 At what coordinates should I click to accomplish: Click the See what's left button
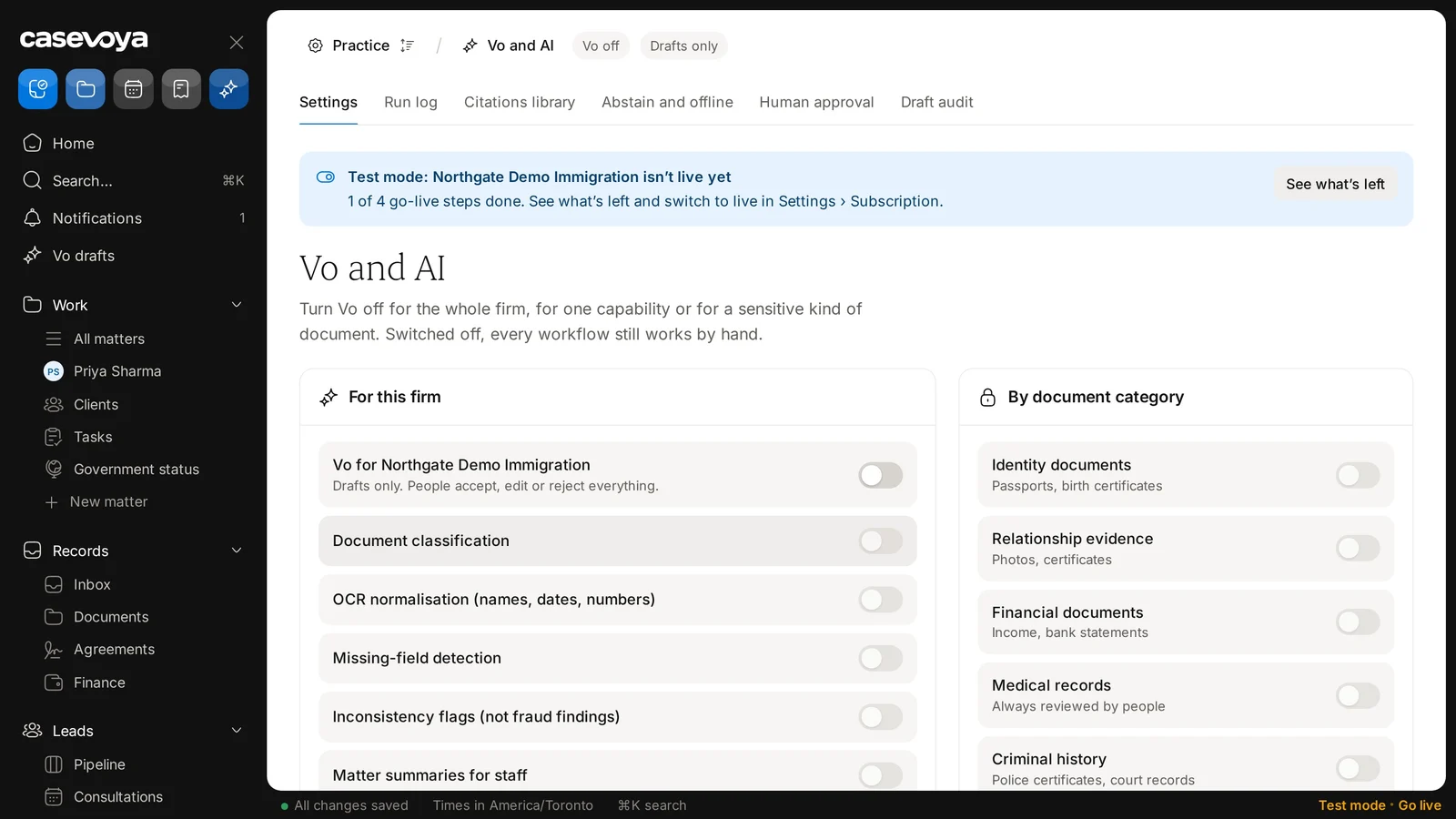pyautogui.click(x=1335, y=184)
